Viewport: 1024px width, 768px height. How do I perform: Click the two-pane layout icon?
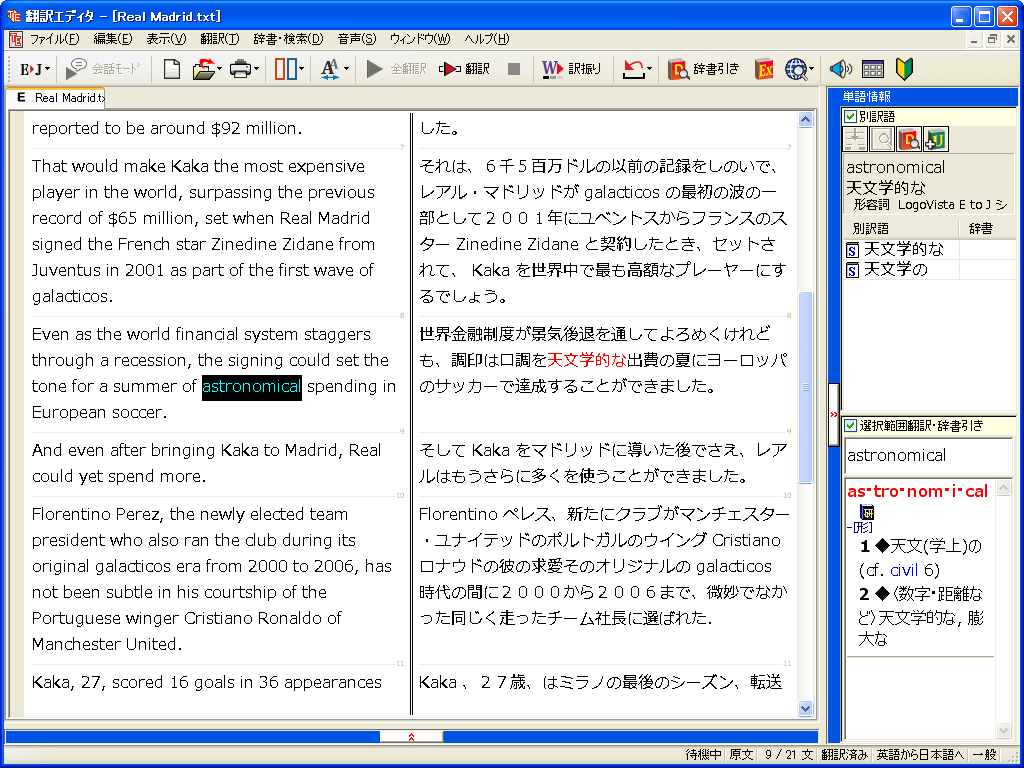tap(285, 69)
